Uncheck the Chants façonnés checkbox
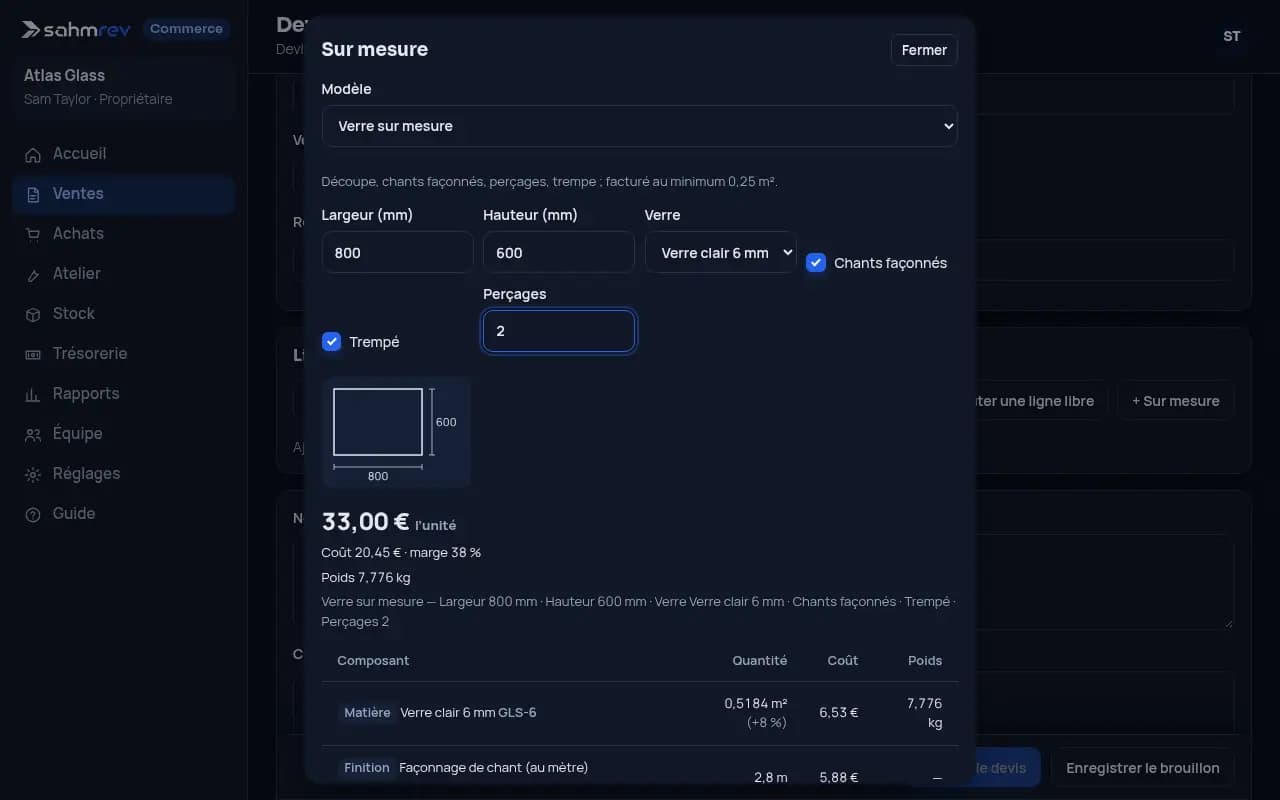The height and width of the screenshot is (800, 1280). (816, 262)
